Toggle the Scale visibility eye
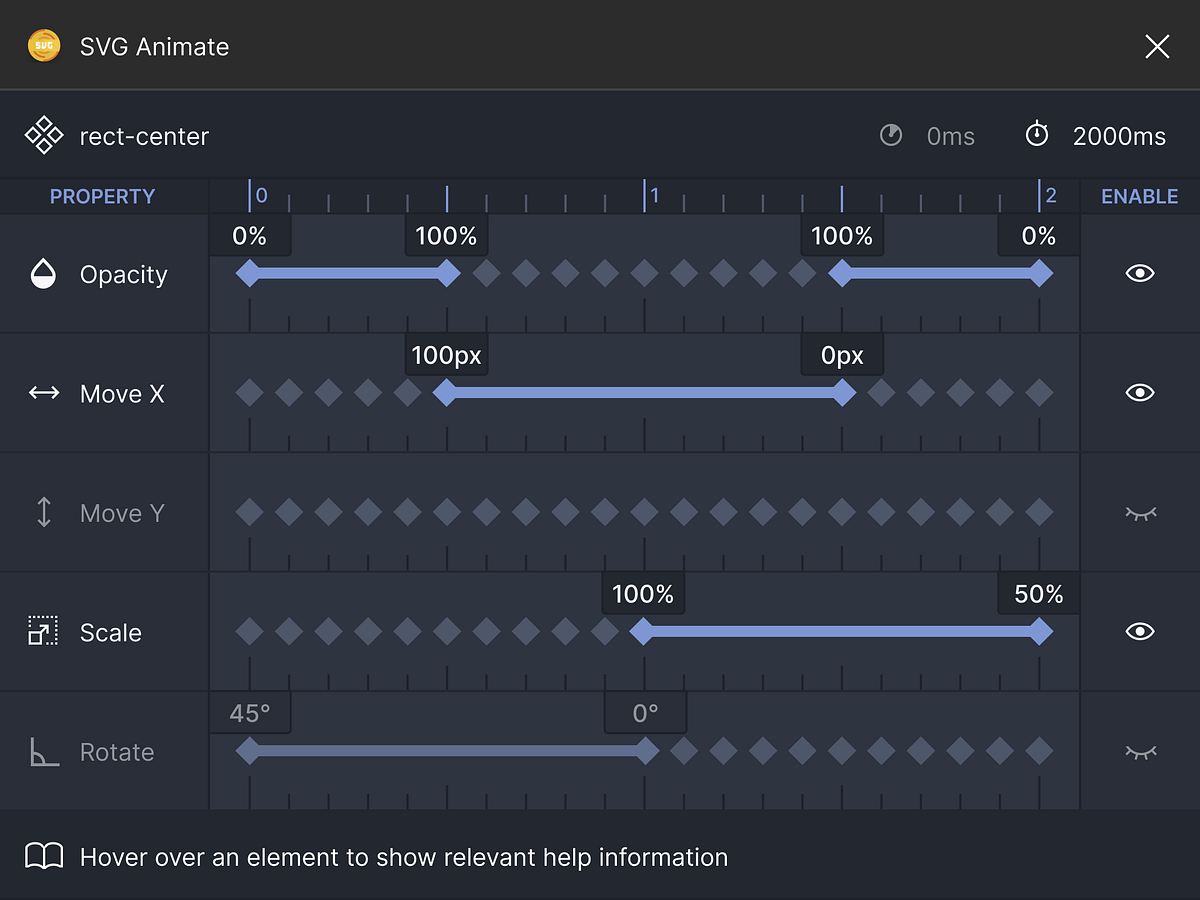The image size is (1200, 900). (1140, 632)
